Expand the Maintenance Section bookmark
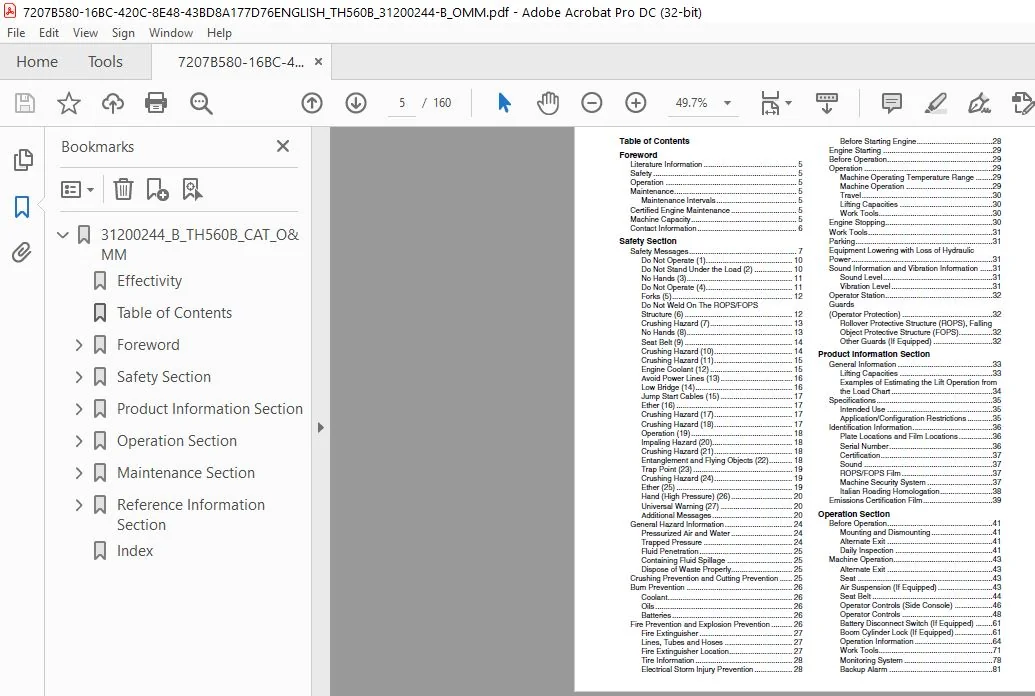1035x696 pixels. pos(79,473)
